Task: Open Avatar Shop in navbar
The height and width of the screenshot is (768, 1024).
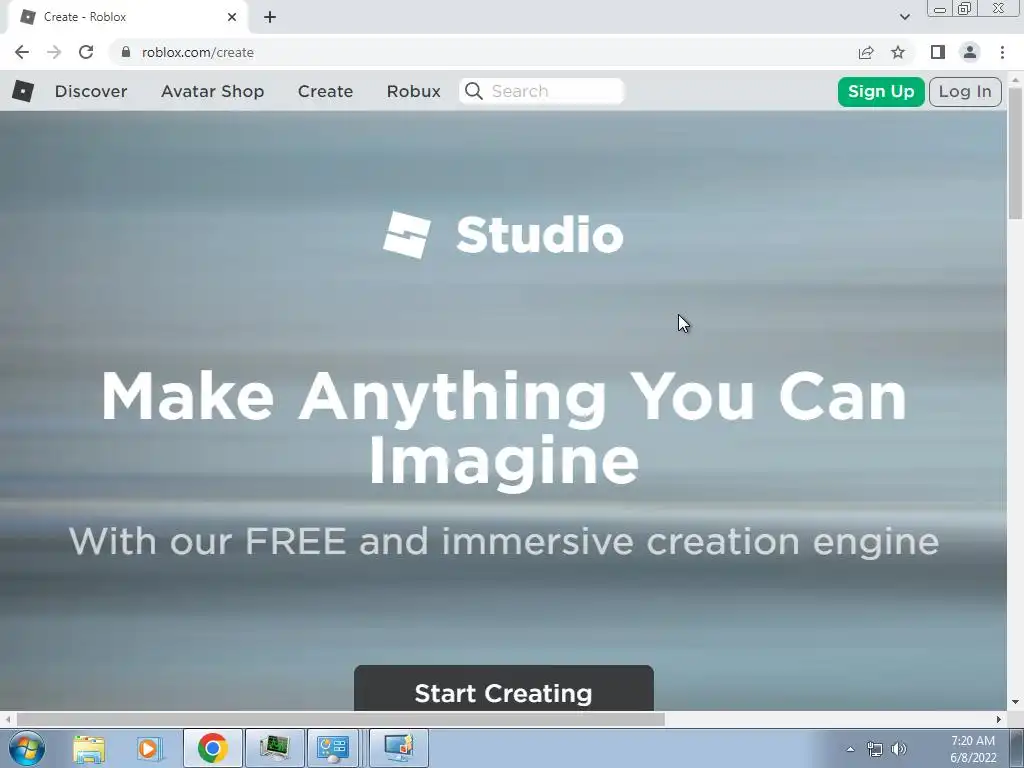Action: pyautogui.click(x=212, y=91)
